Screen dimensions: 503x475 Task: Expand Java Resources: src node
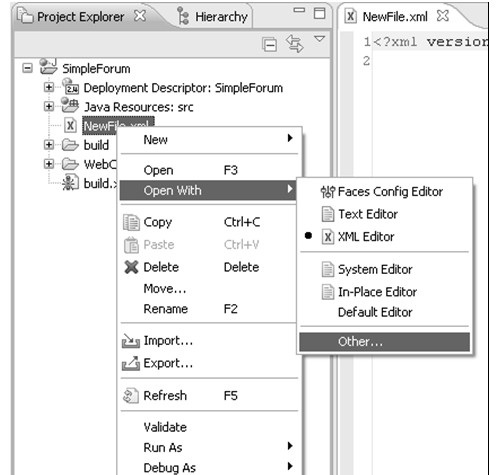(x=49, y=107)
